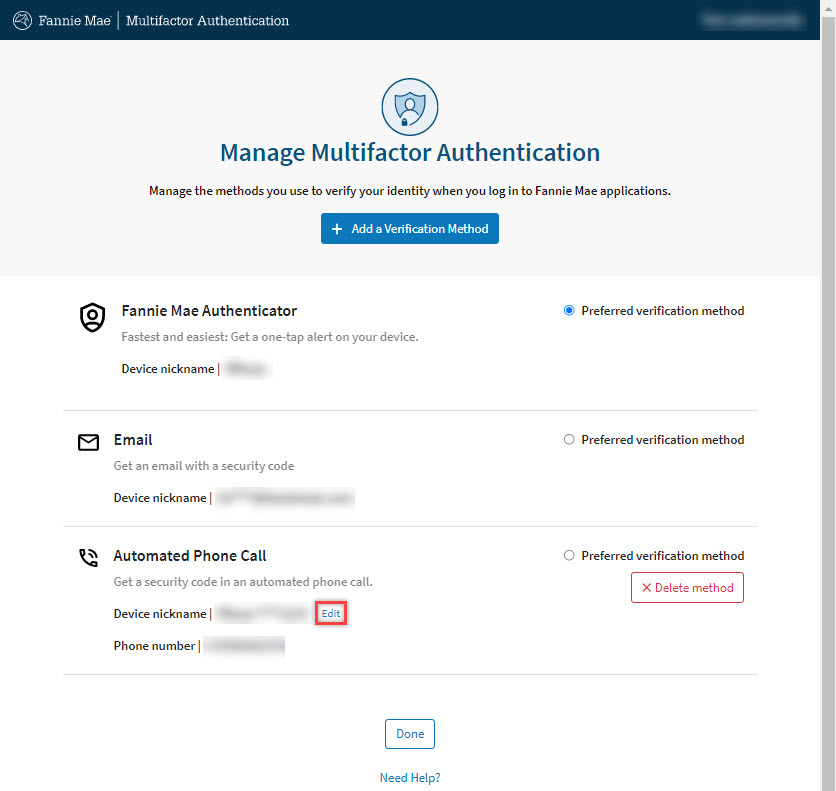
Task: Click the X icon on Delete method
Action: [646, 587]
